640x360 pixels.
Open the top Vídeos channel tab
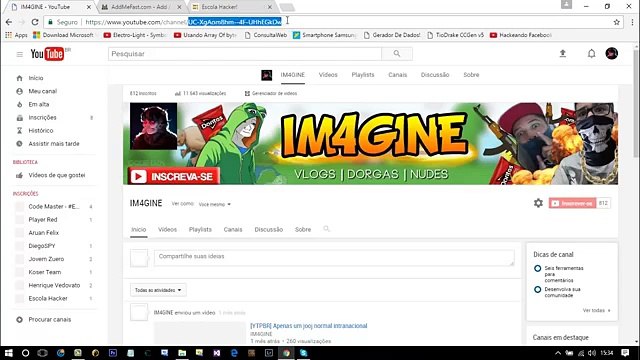pyautogui.click(x=328, y=75)
